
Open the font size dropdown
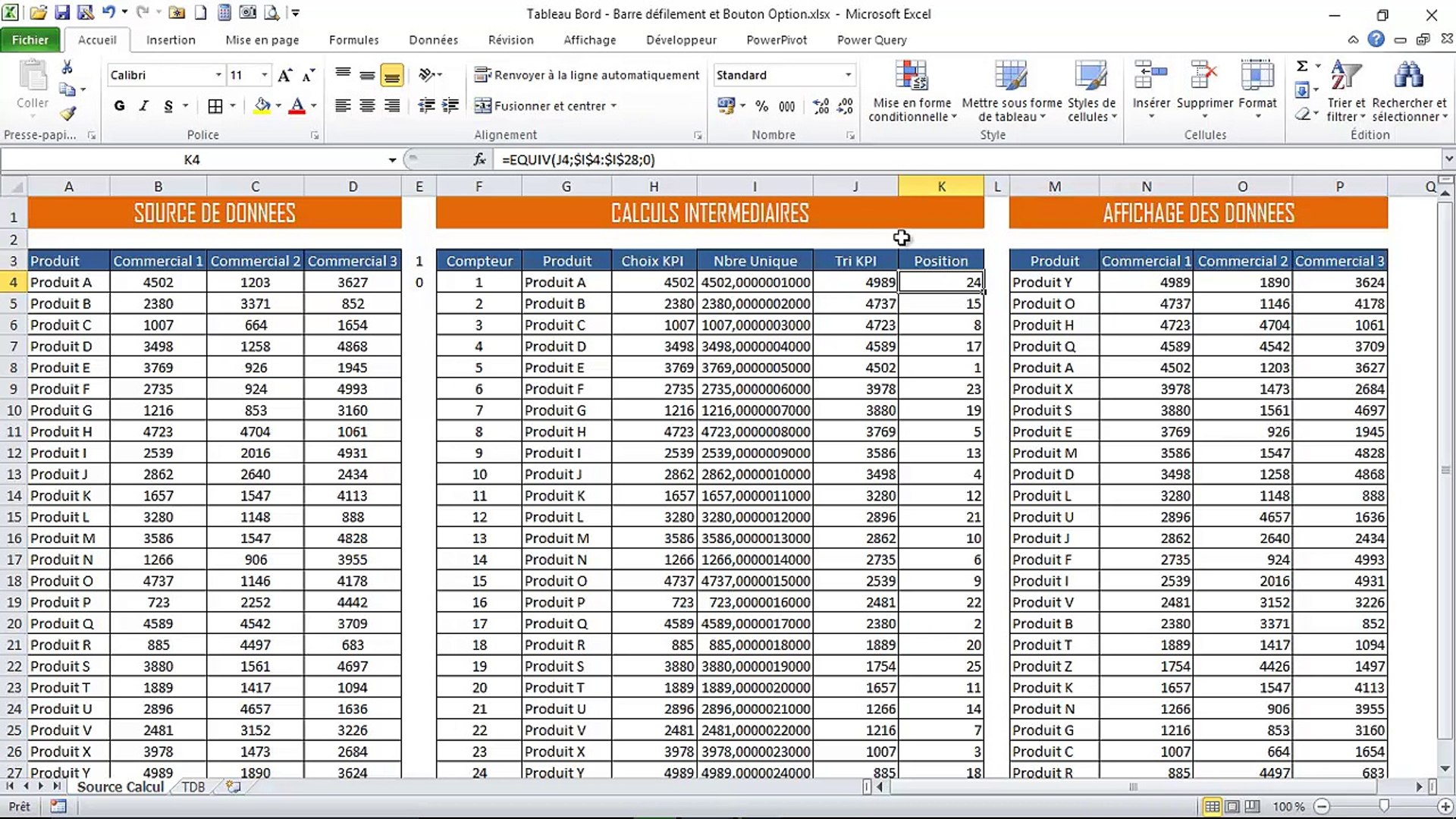pos(264,74)
